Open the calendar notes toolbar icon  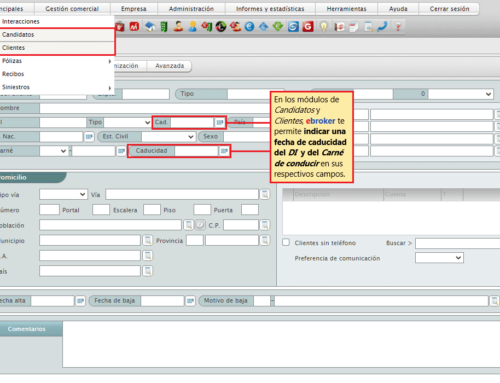354,27
